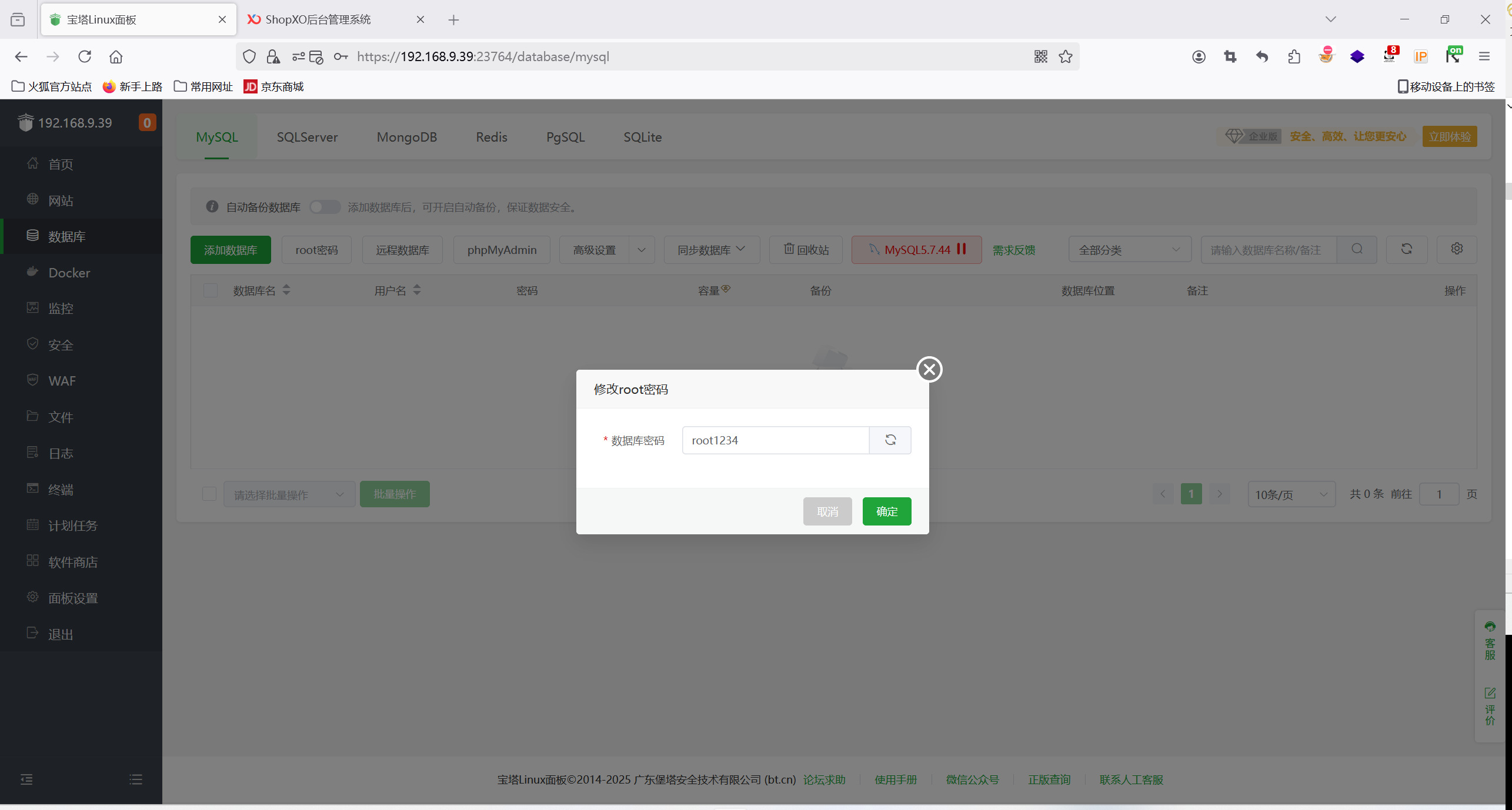
Task: Confirm with the 确定 button
Action: [x=886, y=511]
